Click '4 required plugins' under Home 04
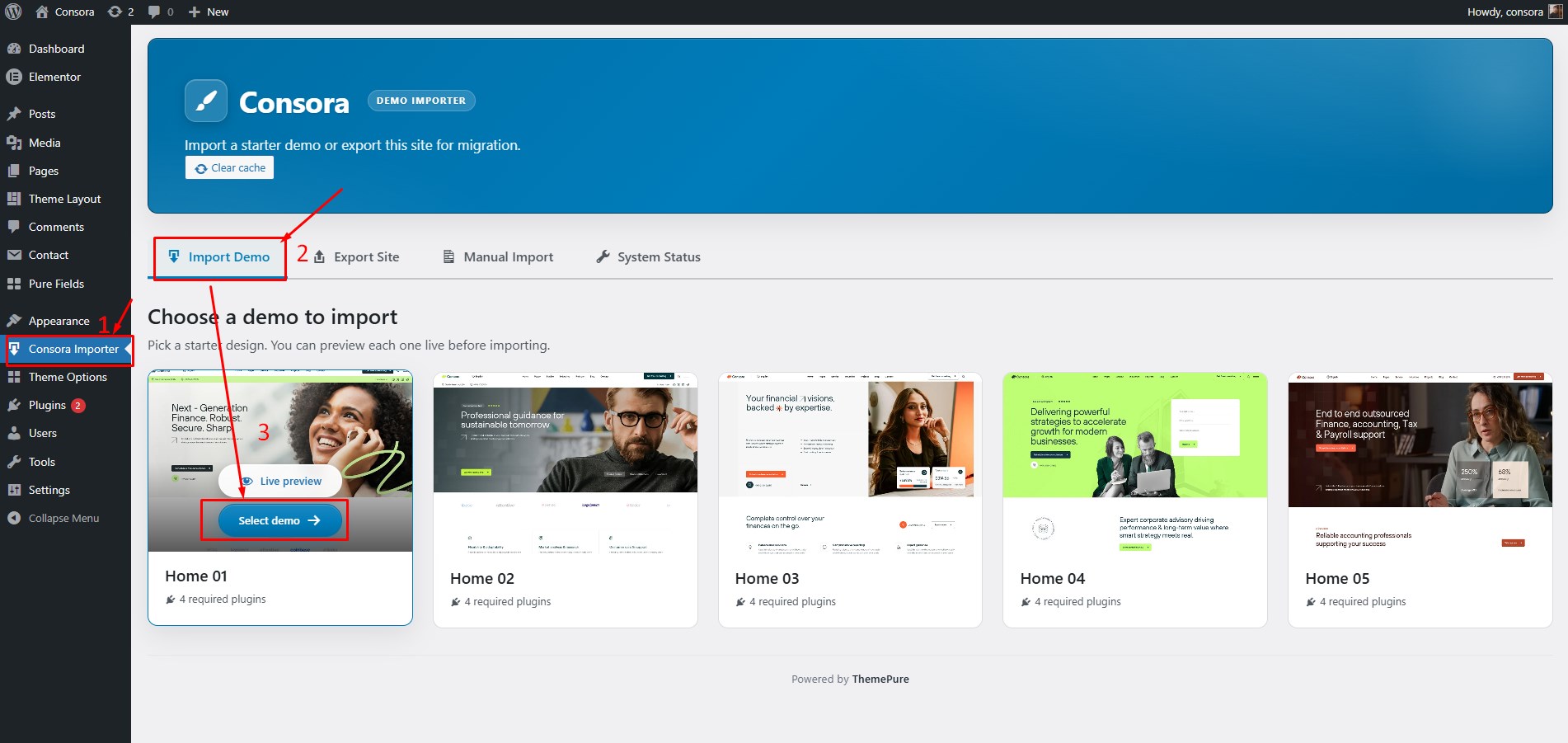The width and height of the screenshot is (1568, 743). click(x=1071, y=602)
